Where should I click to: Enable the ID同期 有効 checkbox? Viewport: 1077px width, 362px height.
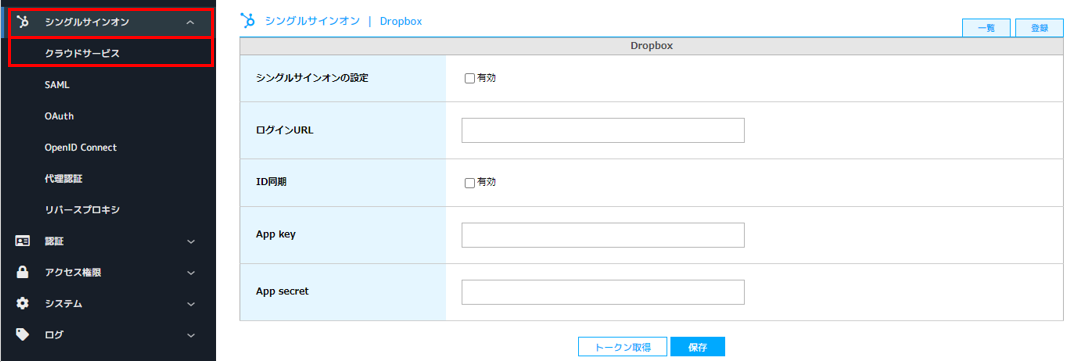[470, 183]
